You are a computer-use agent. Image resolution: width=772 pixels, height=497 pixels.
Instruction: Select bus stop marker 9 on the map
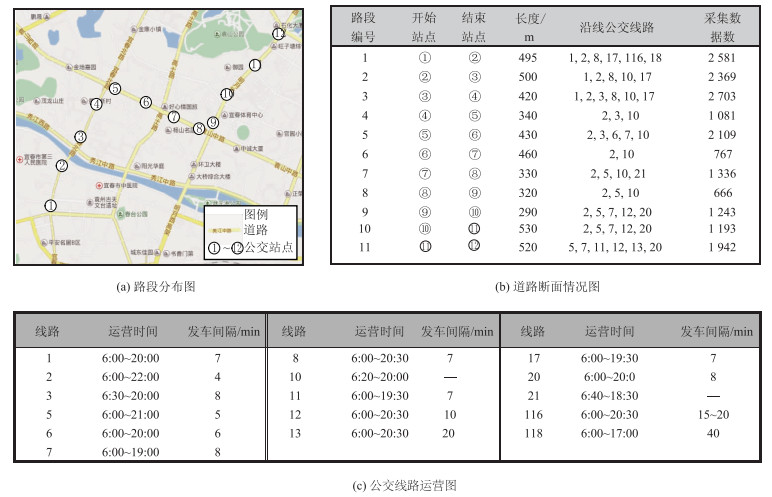213,121
